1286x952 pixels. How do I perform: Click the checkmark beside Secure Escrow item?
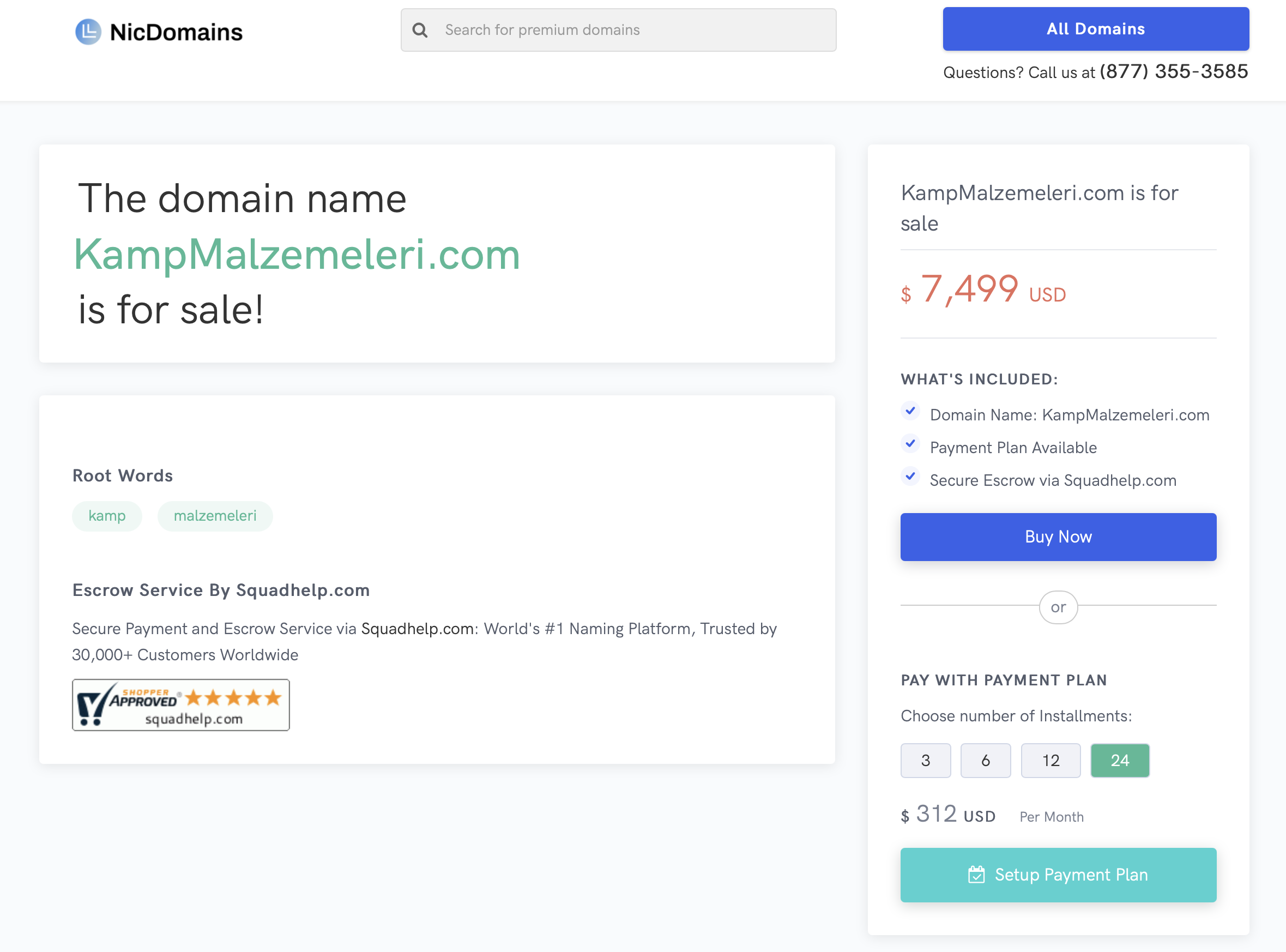[910, 476]
